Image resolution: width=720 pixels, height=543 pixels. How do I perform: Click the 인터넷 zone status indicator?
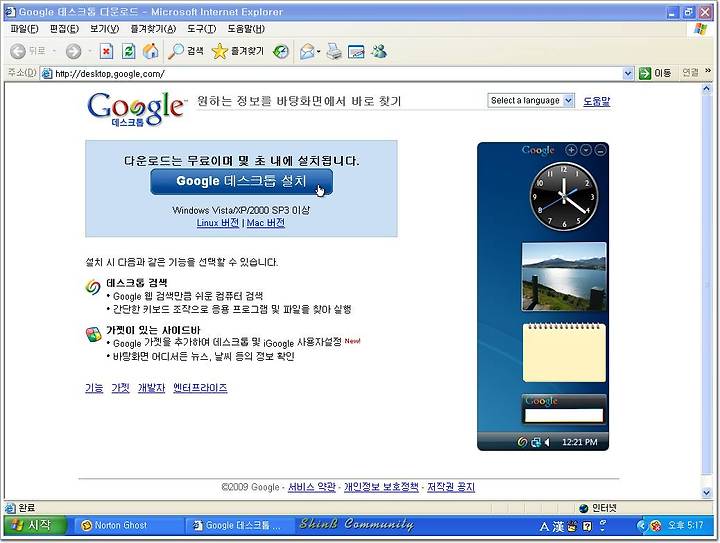599,508
